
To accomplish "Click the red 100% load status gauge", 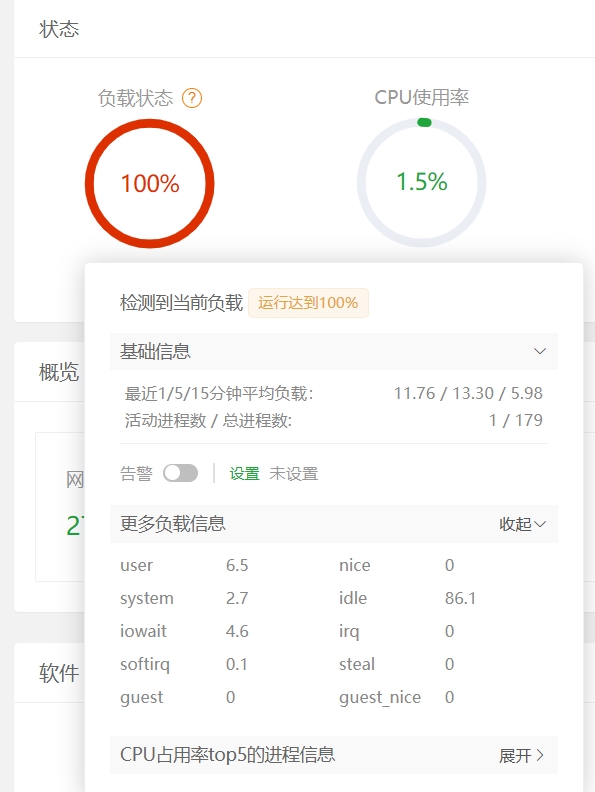I will click(150, 183).
